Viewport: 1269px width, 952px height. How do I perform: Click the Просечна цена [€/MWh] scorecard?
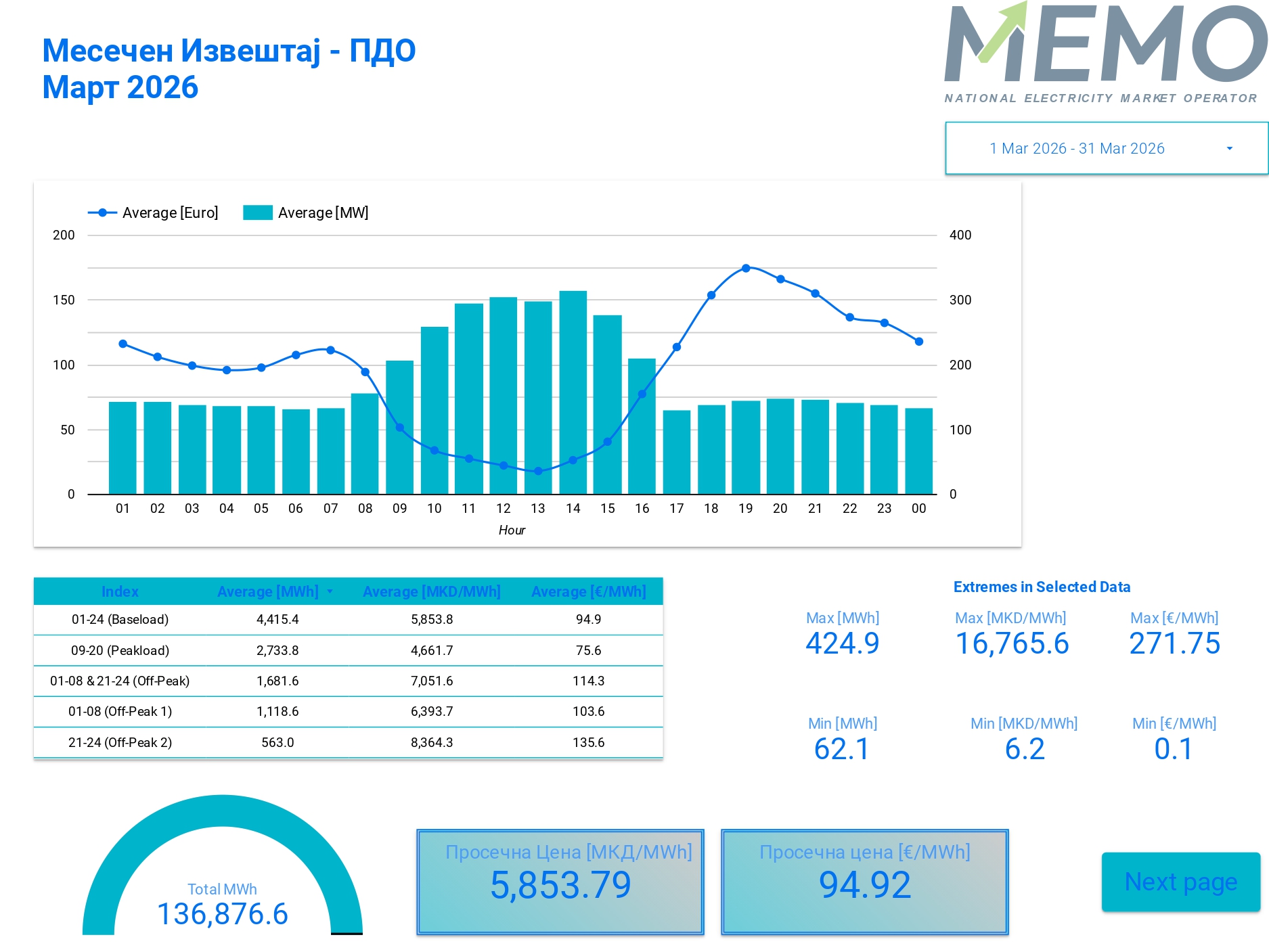click(865, 882)
